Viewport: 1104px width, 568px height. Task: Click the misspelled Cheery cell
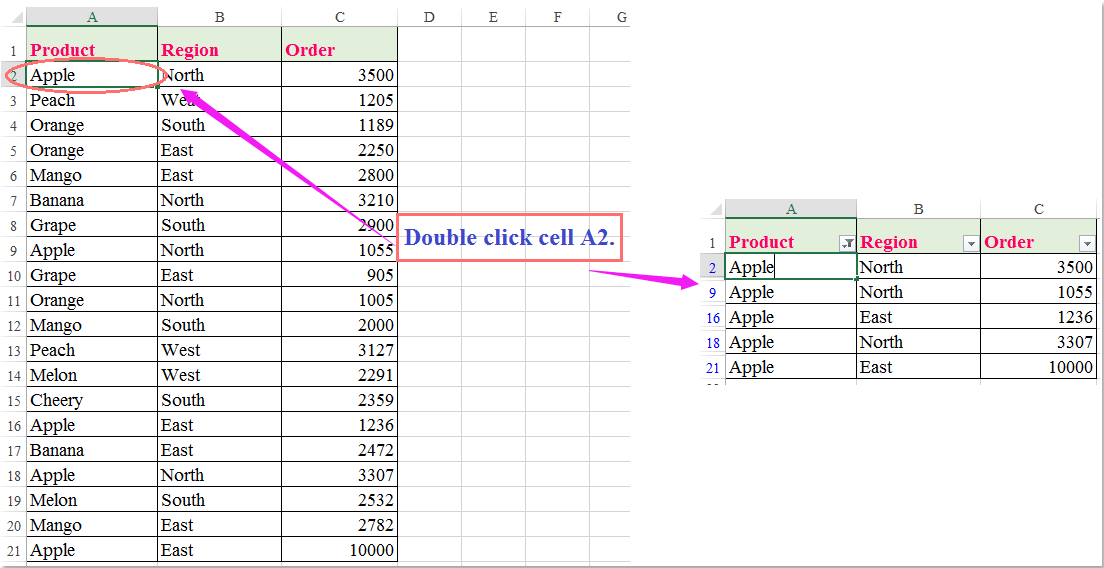[91, 400]
